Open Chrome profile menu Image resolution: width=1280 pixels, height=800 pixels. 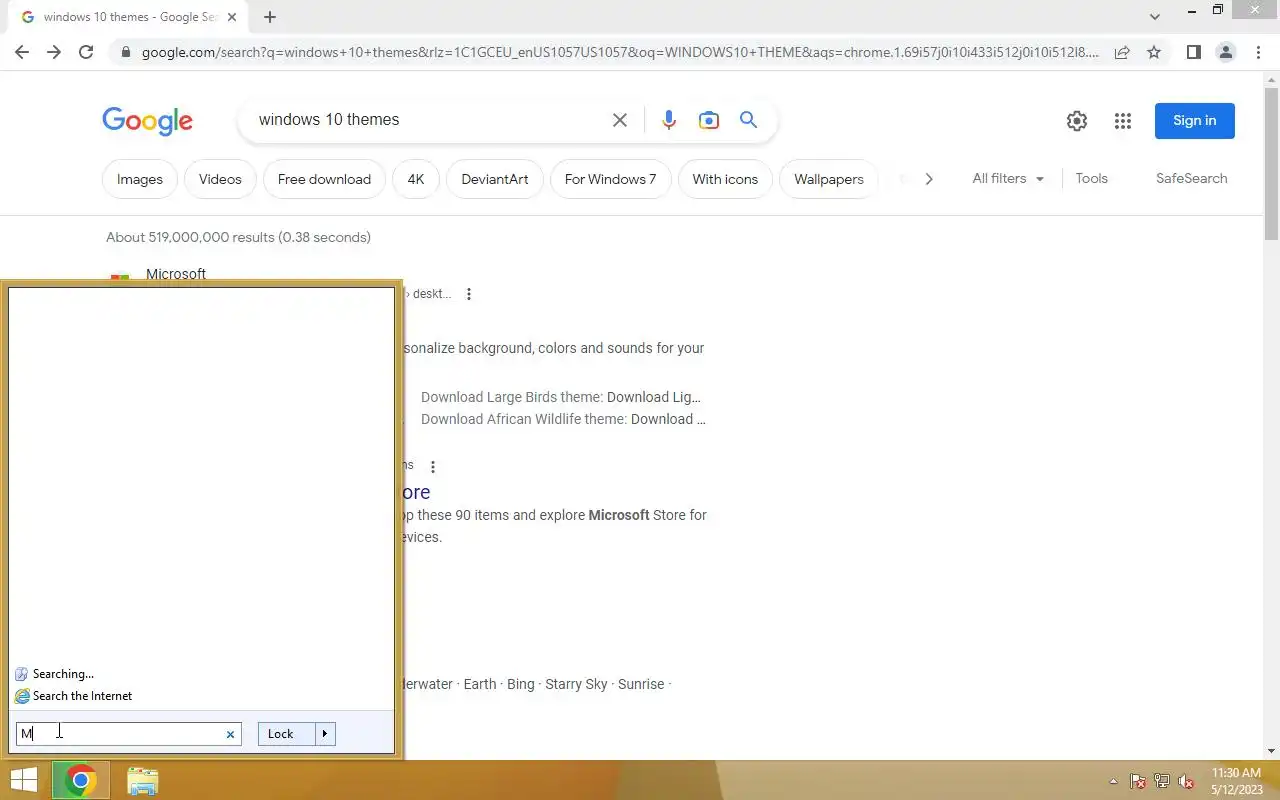point(1225,52)
